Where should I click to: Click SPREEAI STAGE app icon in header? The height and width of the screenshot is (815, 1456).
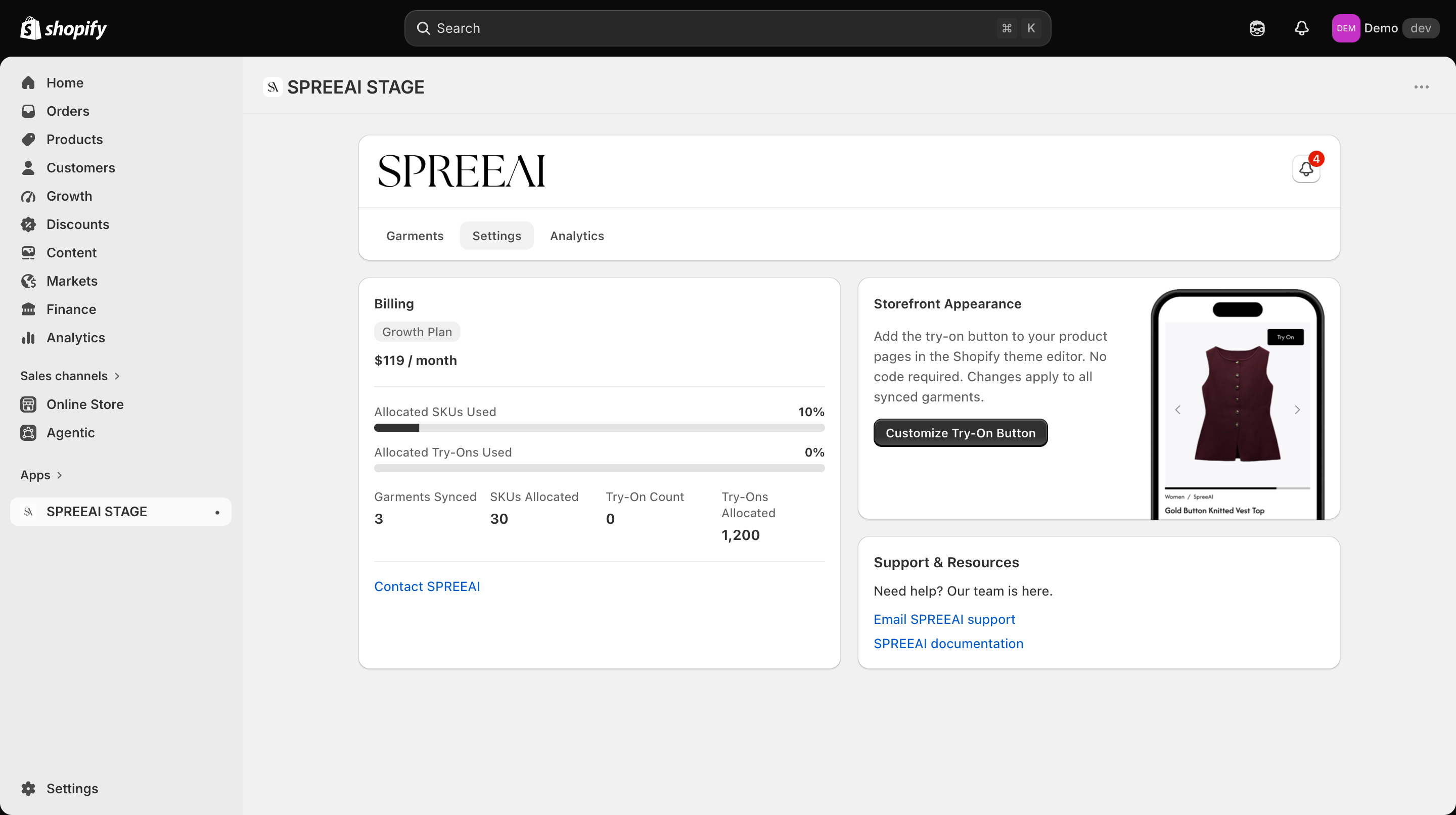tap(273, 87)
